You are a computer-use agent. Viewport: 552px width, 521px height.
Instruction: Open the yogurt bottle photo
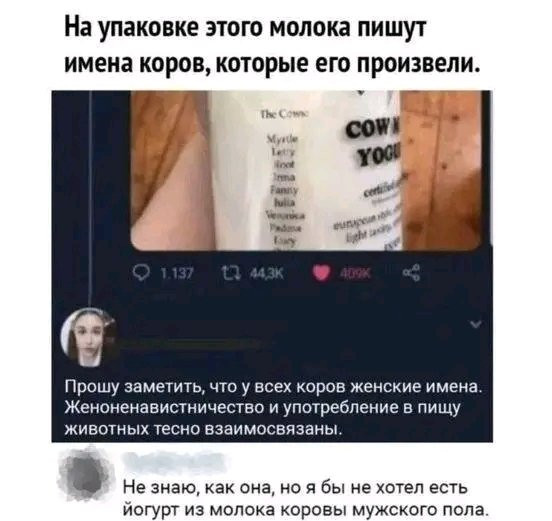tap(306, 170)
